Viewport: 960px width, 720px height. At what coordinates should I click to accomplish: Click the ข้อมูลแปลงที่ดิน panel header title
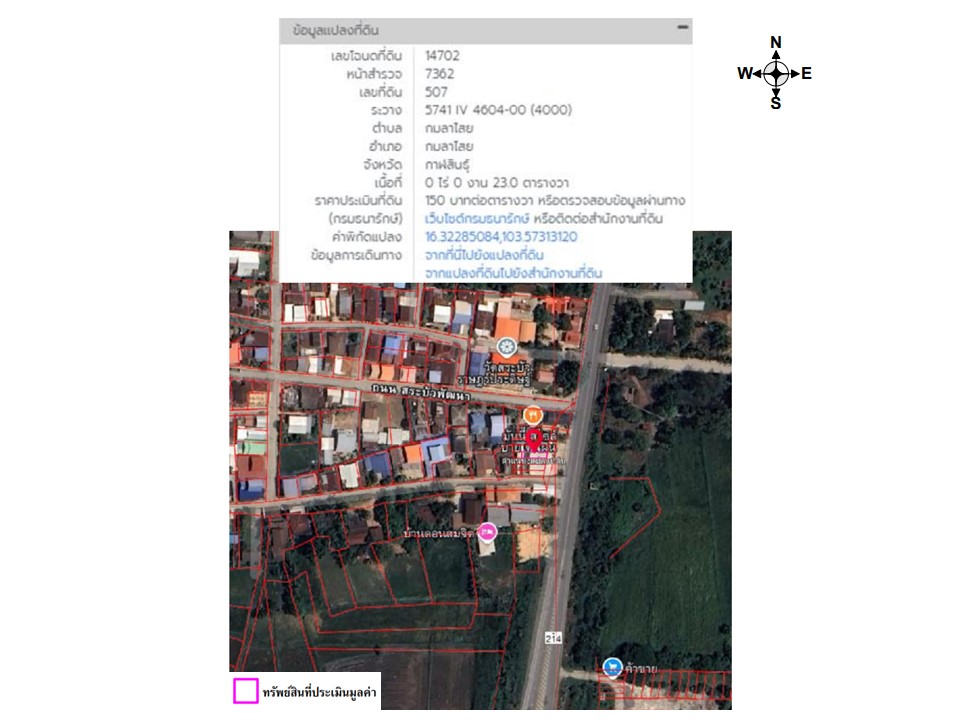coord(335,31)
